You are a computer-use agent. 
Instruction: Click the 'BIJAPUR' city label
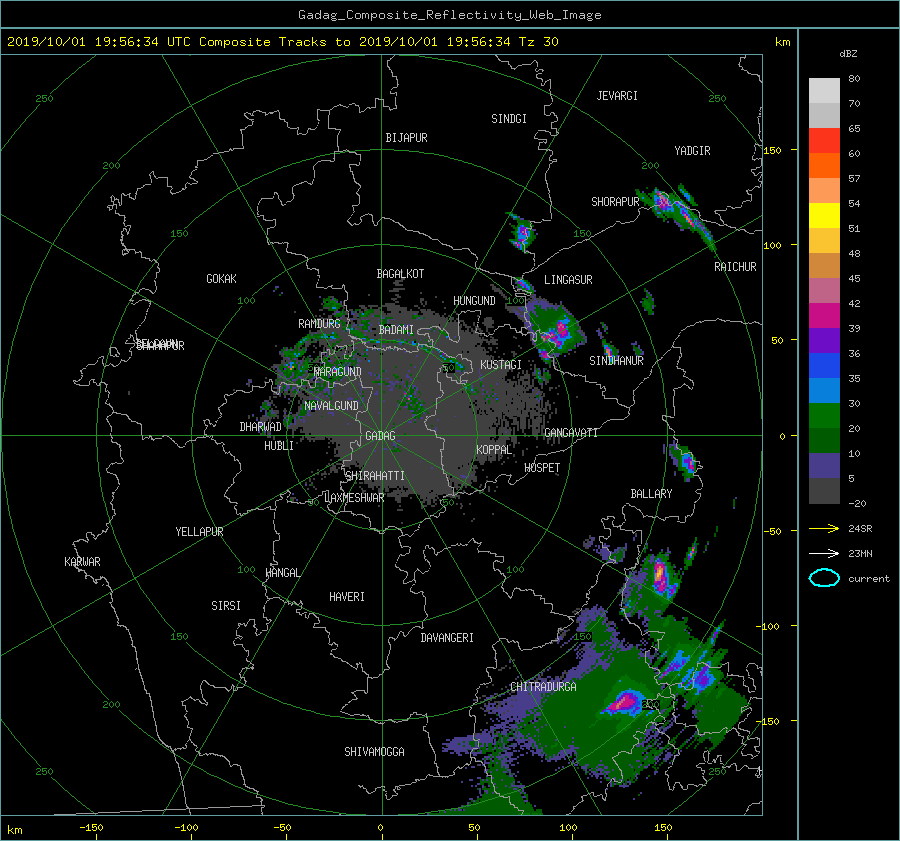pos(406,138)
